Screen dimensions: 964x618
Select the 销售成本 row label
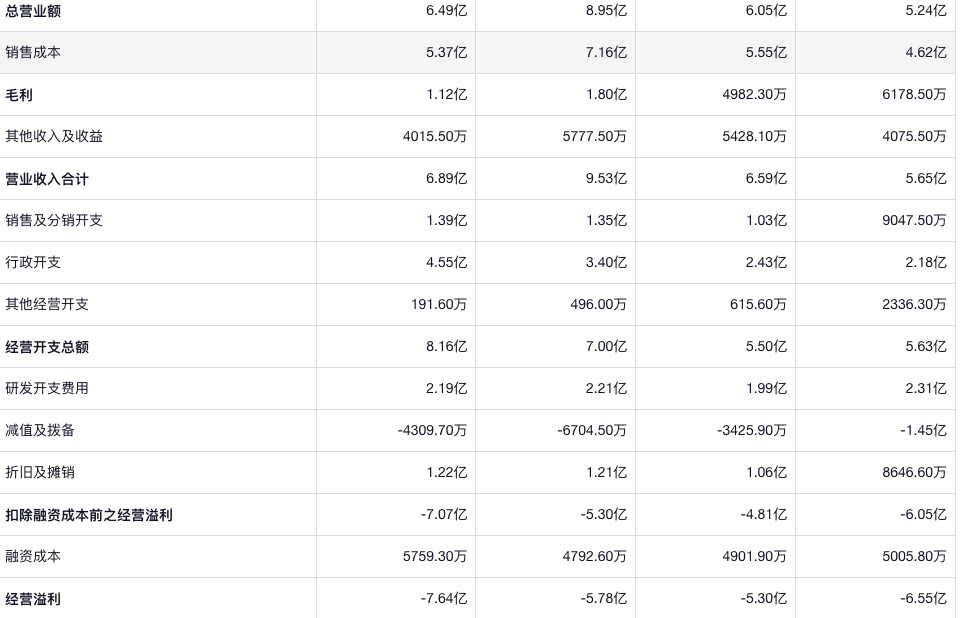pos(33,52)
